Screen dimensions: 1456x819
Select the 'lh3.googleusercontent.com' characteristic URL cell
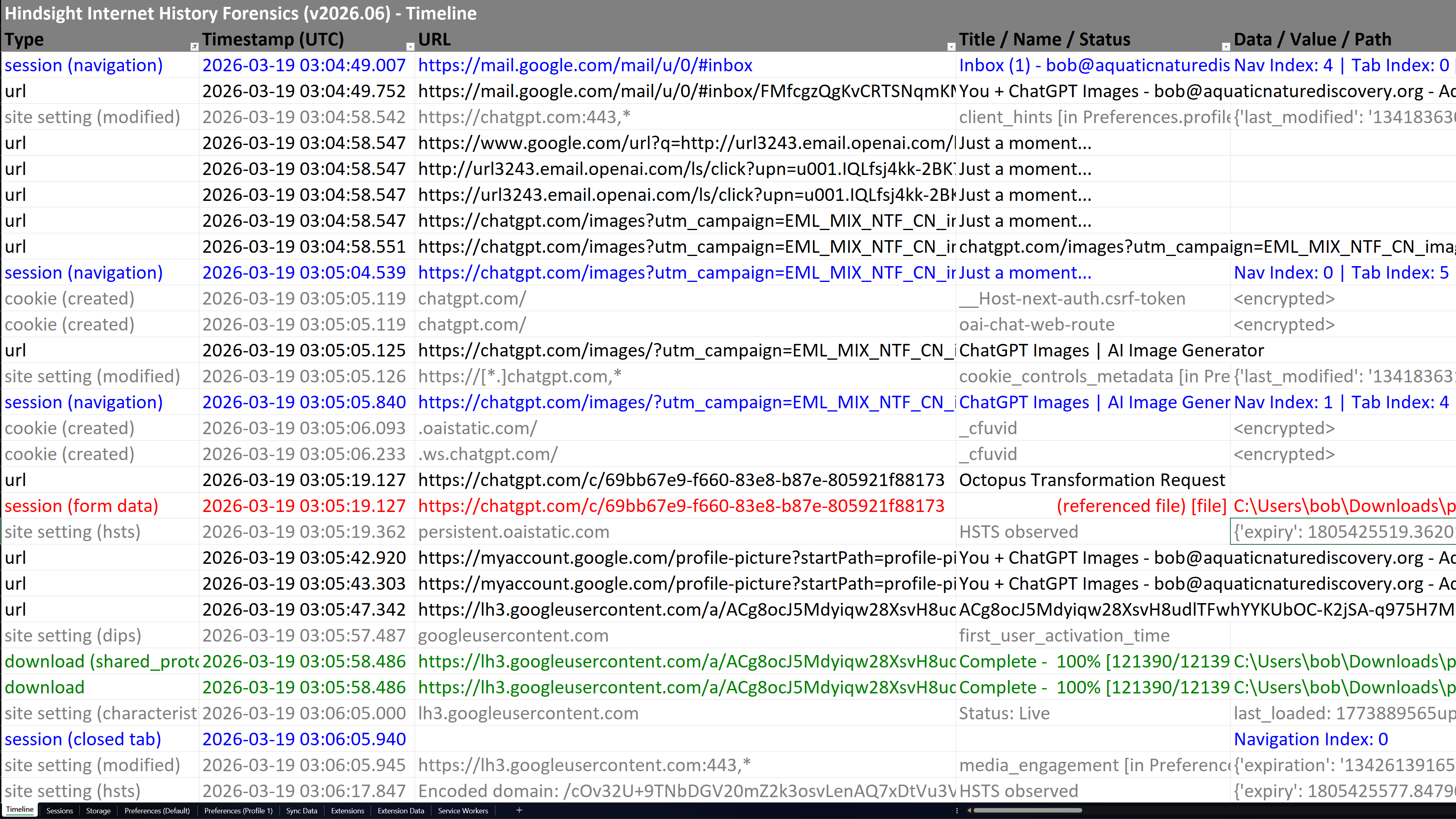686,713
